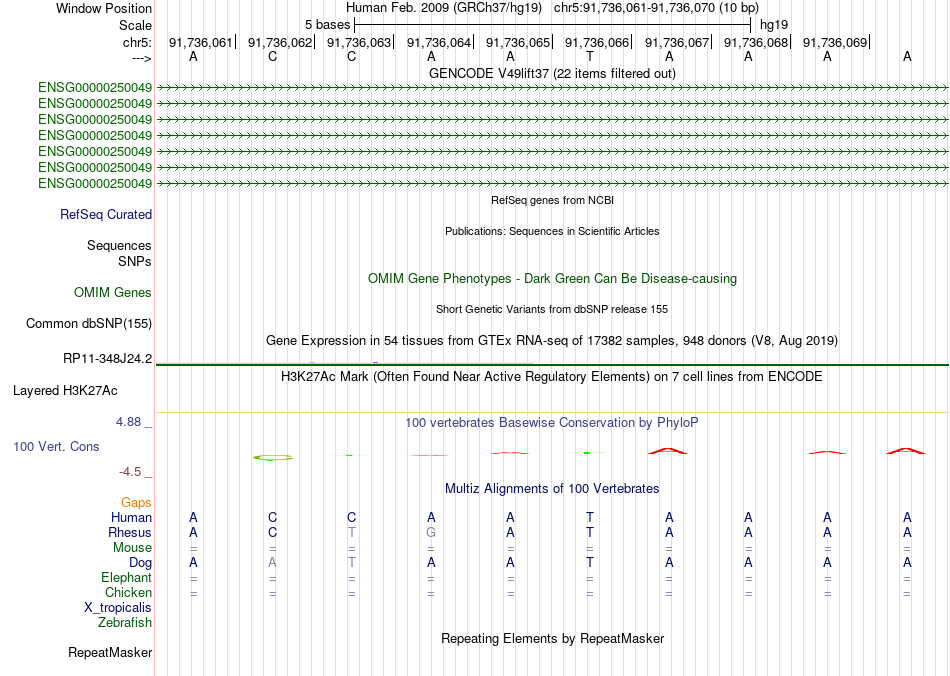950x676 pixels.
Task: Click the H3K27Ac Mark ENCODE track title
Action: [x=552, y=377]
